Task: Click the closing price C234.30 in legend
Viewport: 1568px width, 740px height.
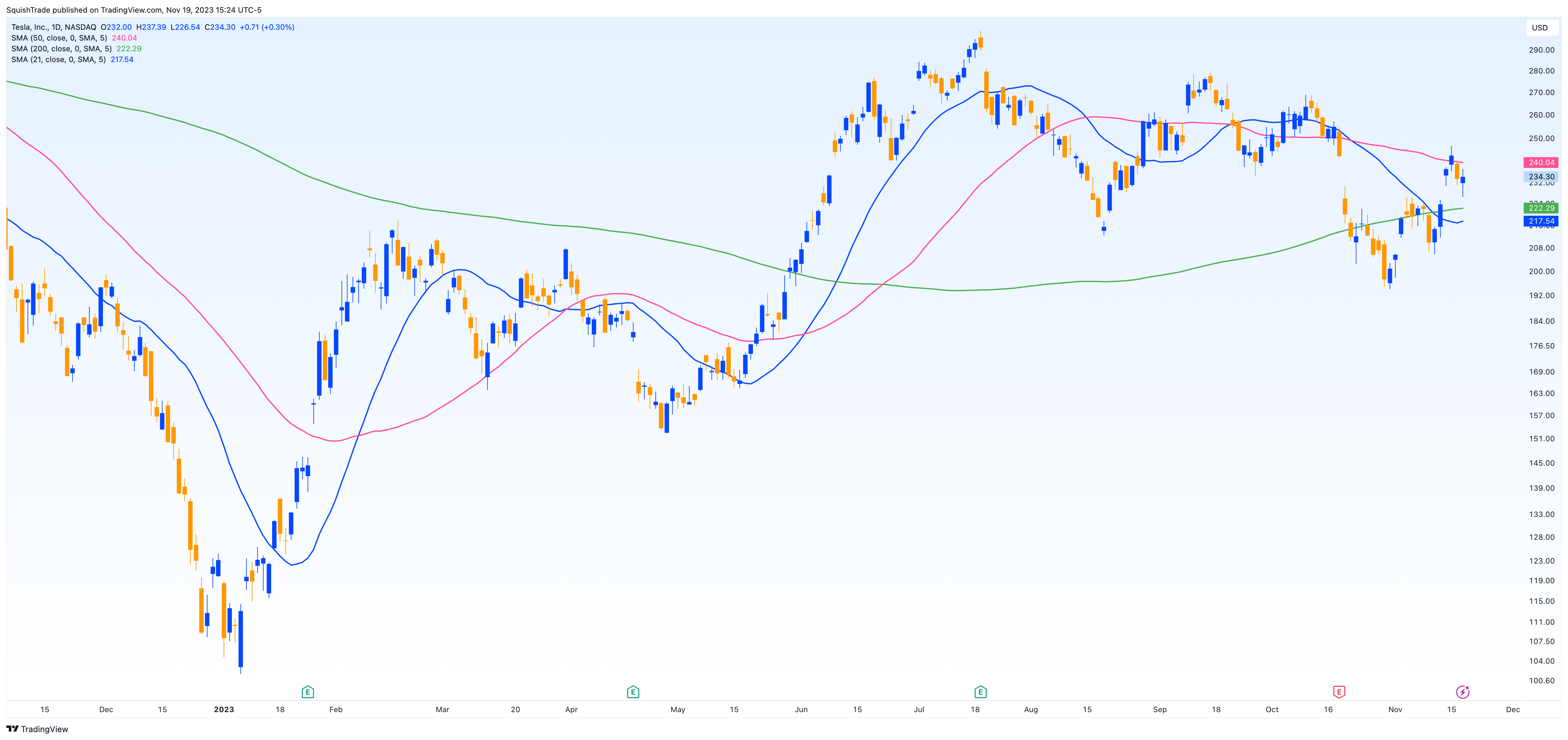Action: [x=220, y=27]
